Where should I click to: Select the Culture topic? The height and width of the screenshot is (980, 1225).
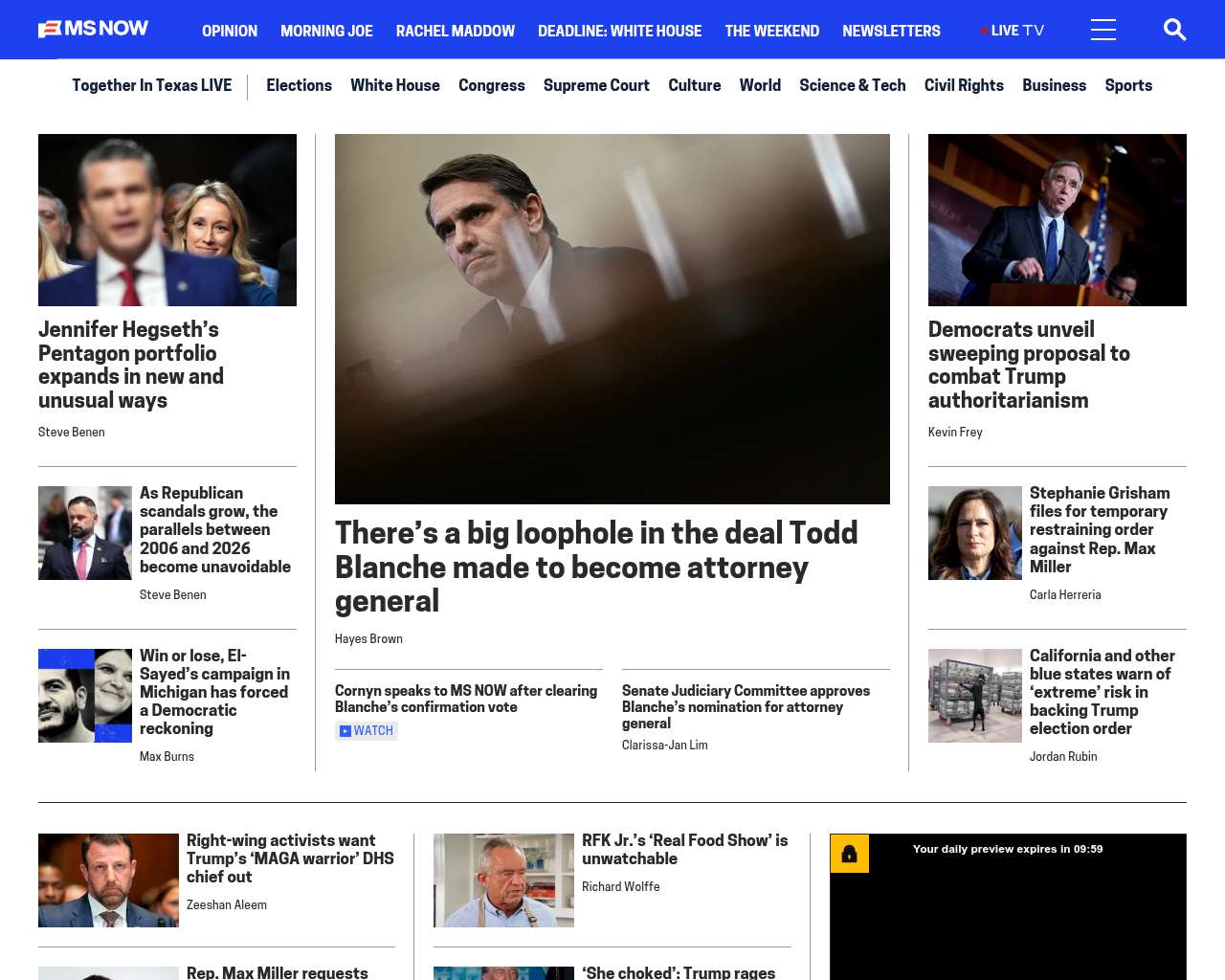pyautogui.click(x=695, y=85)
